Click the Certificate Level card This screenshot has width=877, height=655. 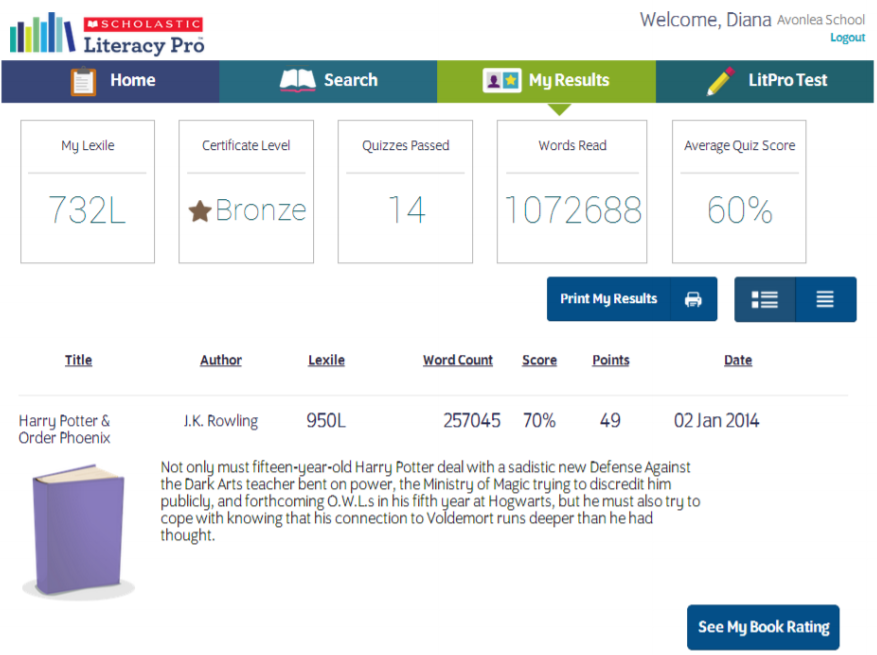click(x=246, y=191)
